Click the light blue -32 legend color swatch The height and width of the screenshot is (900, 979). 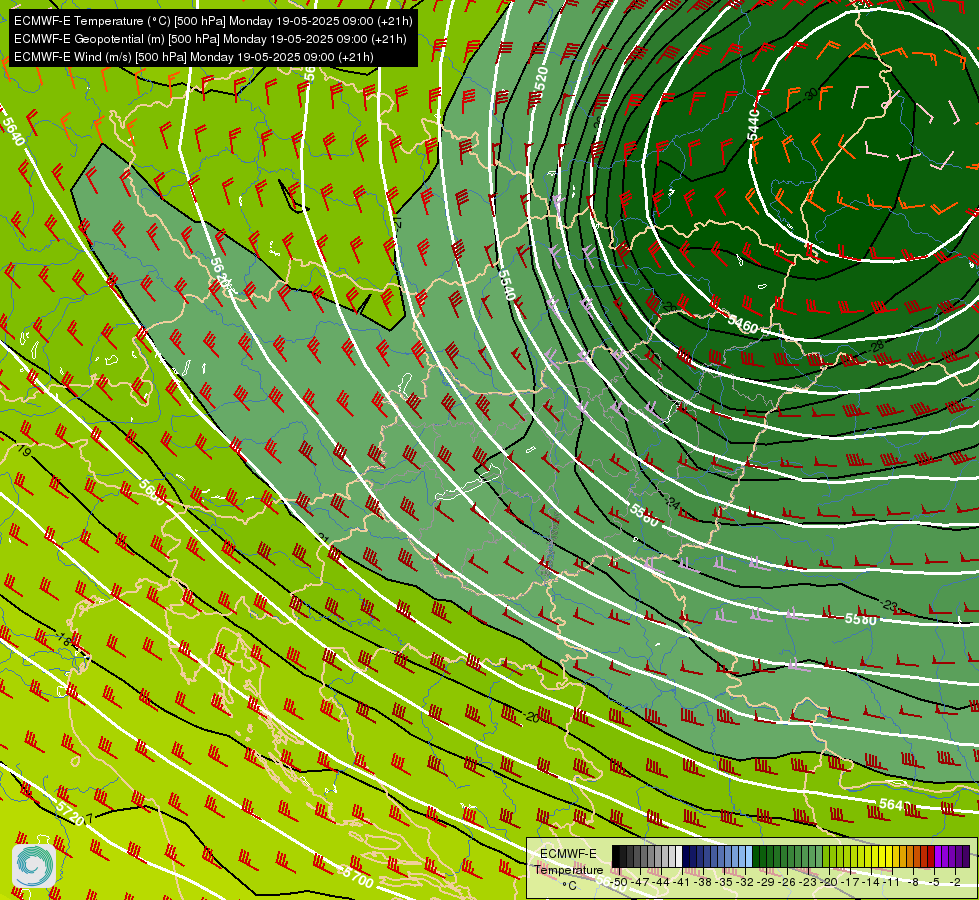click(x=749, y=856)
